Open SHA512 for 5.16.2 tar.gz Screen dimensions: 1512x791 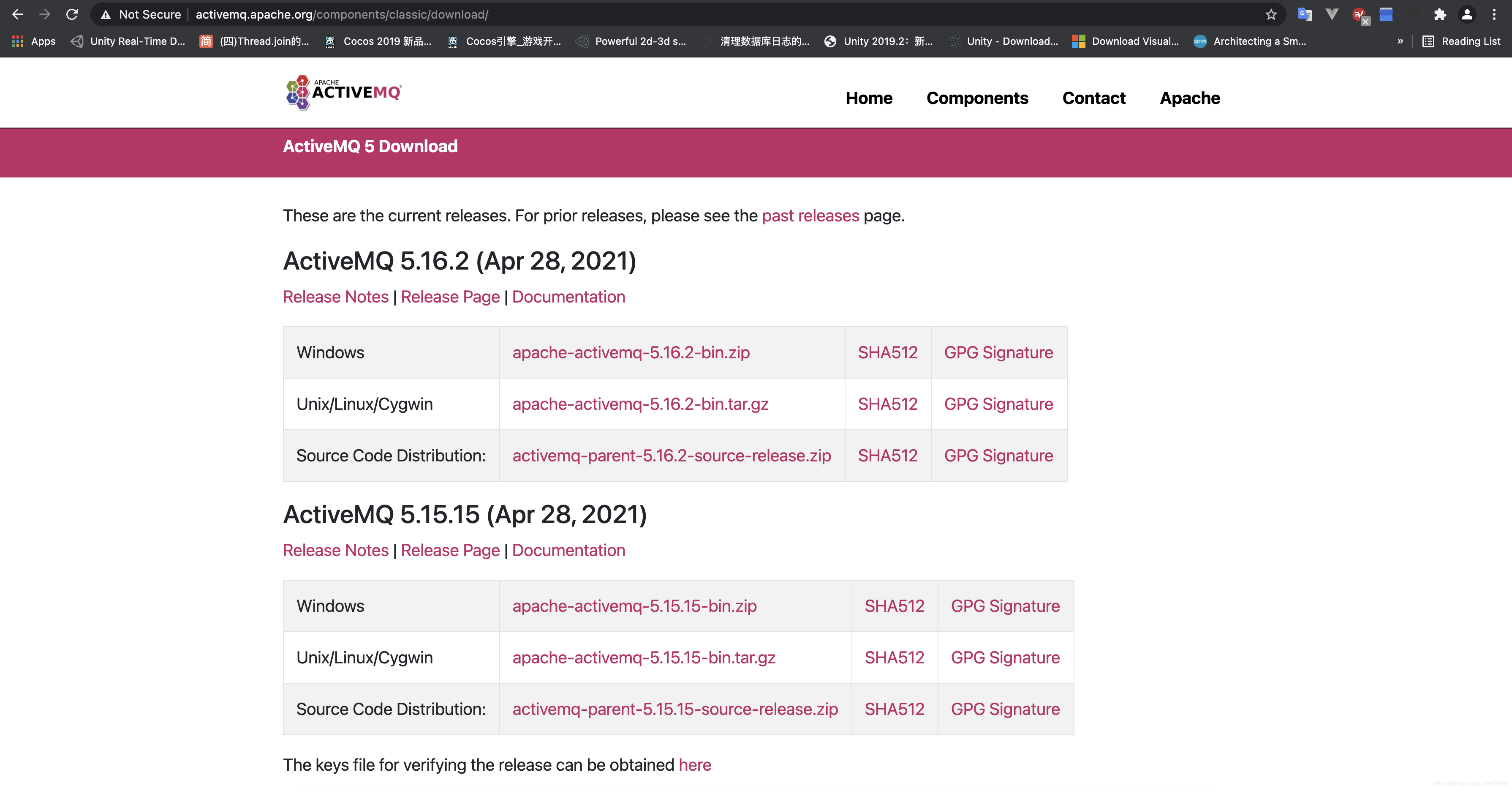887,404
